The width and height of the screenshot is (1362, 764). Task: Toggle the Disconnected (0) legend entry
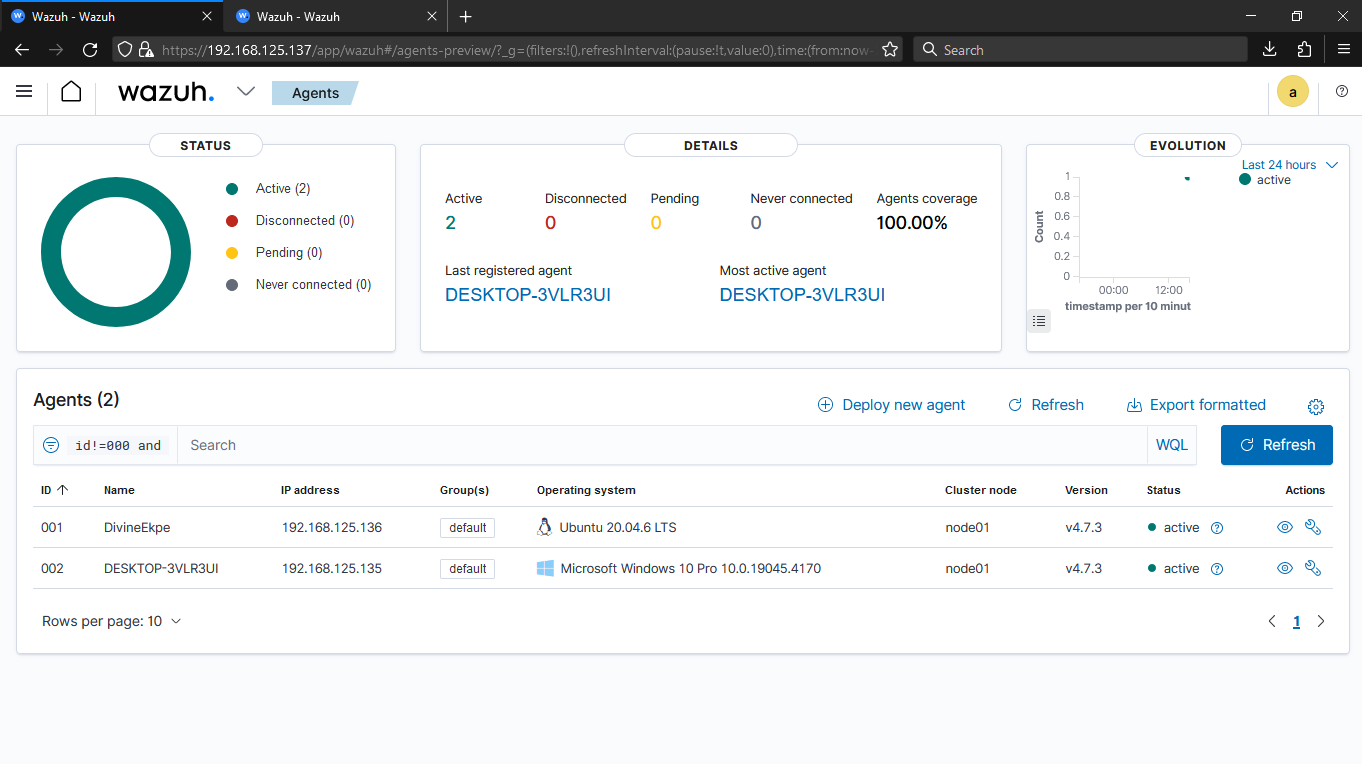(291, 220)
